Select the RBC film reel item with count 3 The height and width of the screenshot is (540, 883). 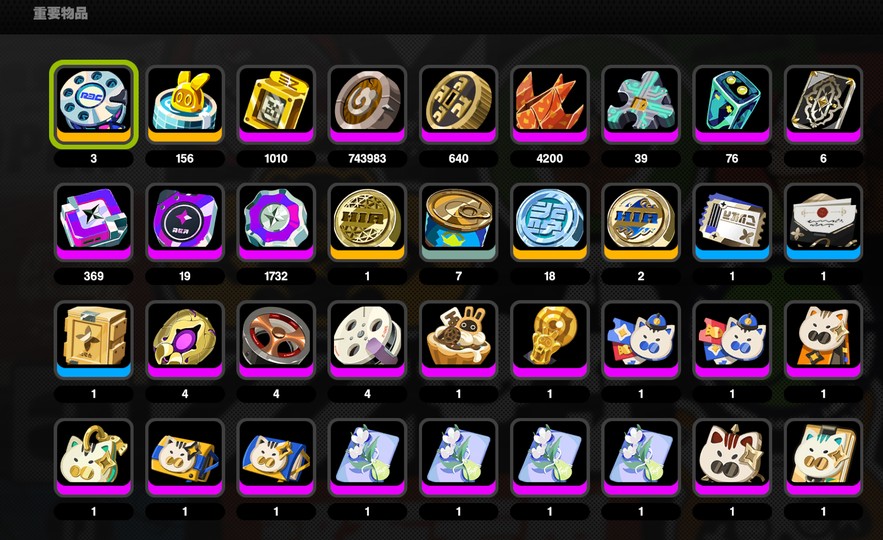pyautogui.click(x=93, y=105)
